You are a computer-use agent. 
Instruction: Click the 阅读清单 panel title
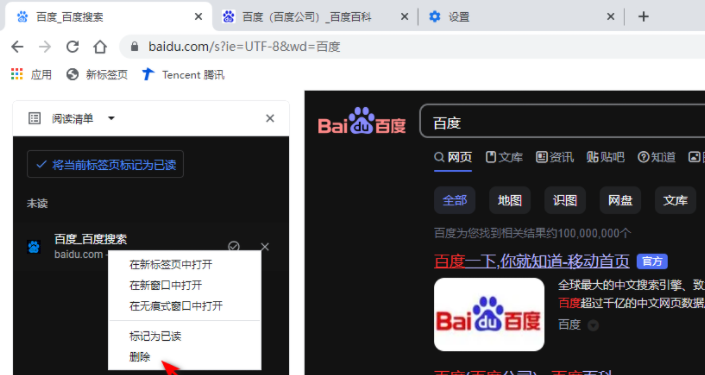coord(72,119)
